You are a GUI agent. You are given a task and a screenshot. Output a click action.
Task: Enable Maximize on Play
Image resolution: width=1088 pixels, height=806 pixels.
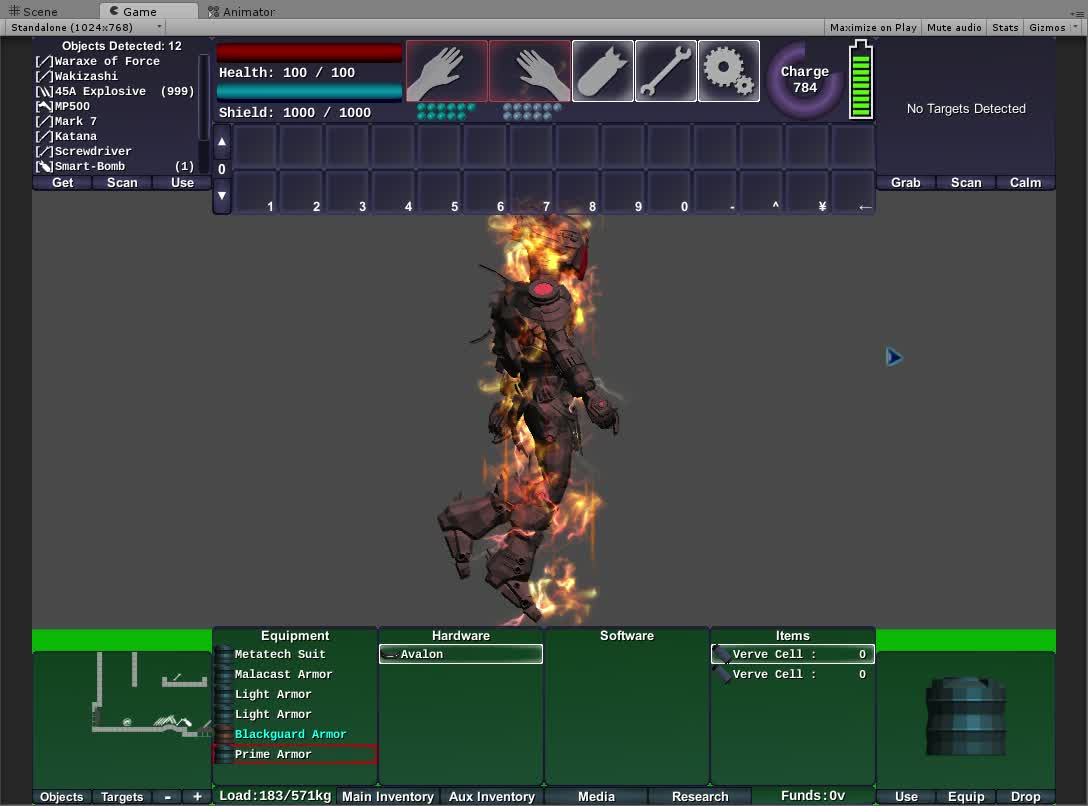[872, 27]
